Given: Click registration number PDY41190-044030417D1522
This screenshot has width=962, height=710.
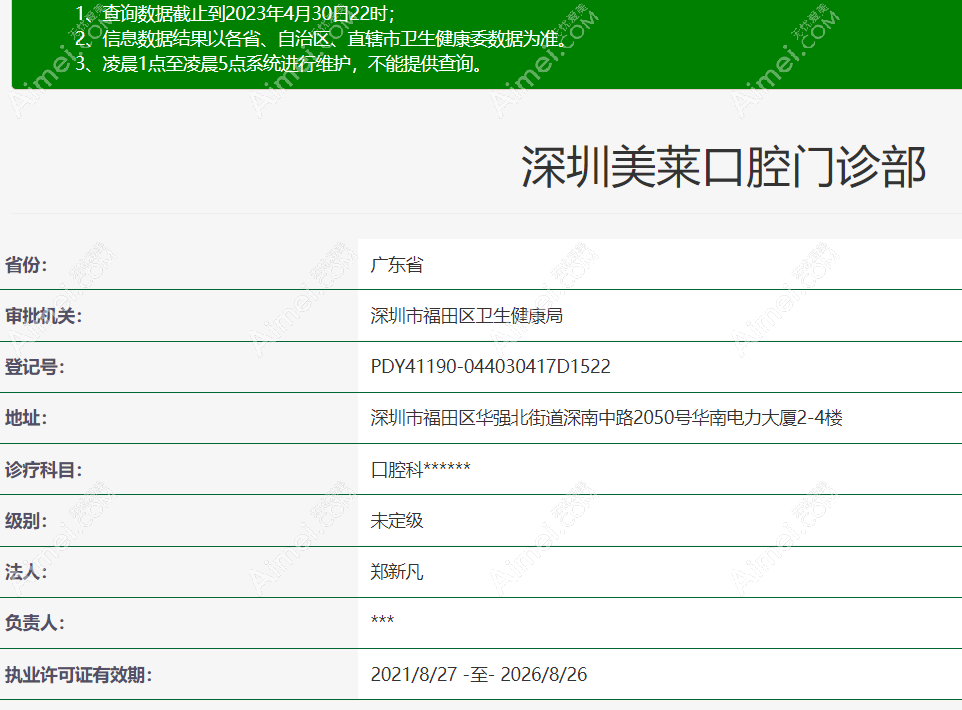Looking at the screenshot, I should click(491, 367).
